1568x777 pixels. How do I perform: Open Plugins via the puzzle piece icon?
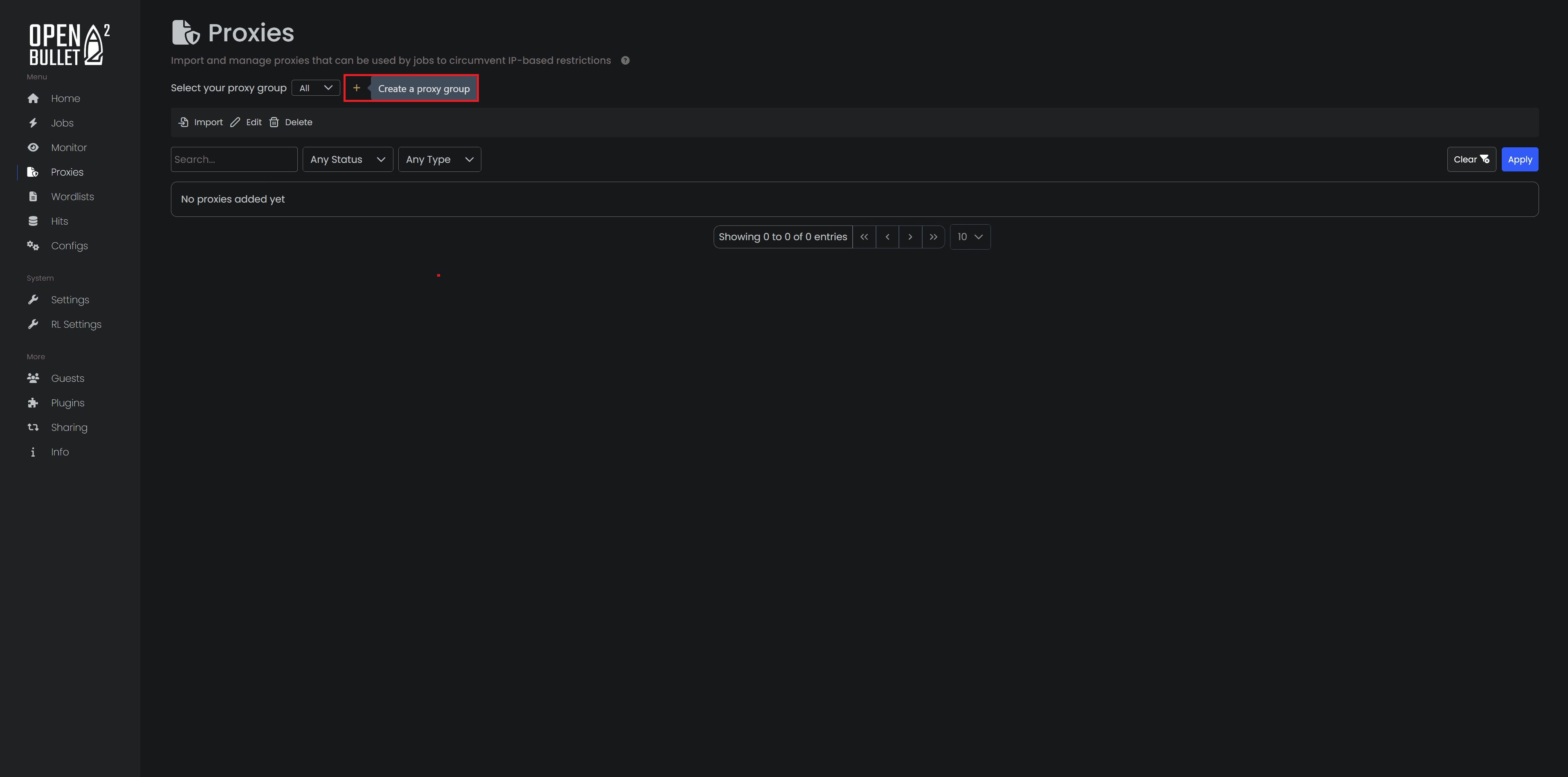(x=33, y=403)
